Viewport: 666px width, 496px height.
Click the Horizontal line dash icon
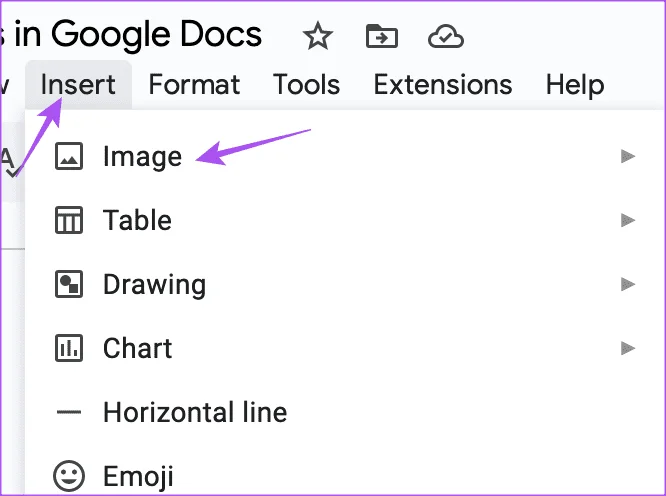coord(69,412)
